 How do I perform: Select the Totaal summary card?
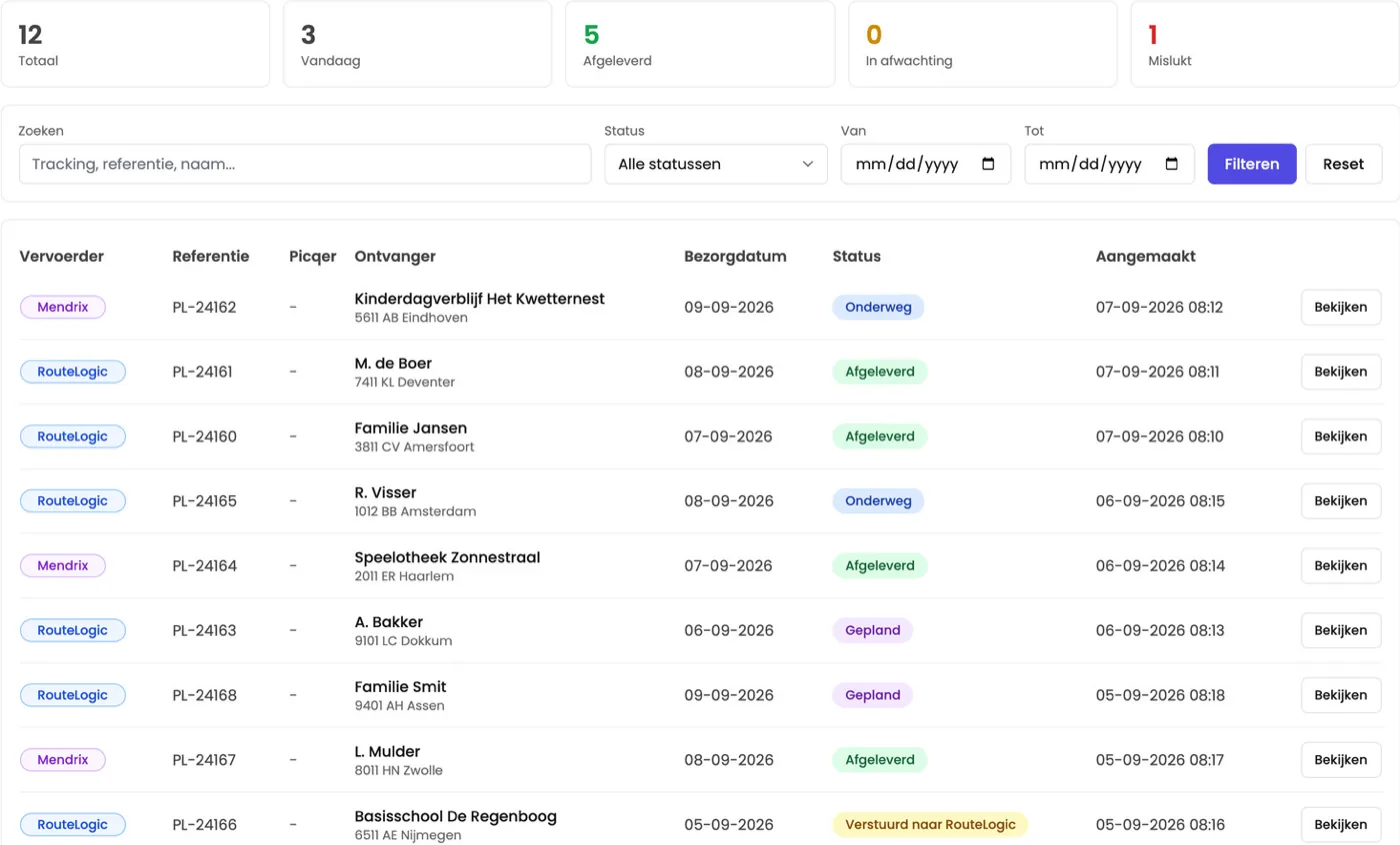[x=135, y=44]
